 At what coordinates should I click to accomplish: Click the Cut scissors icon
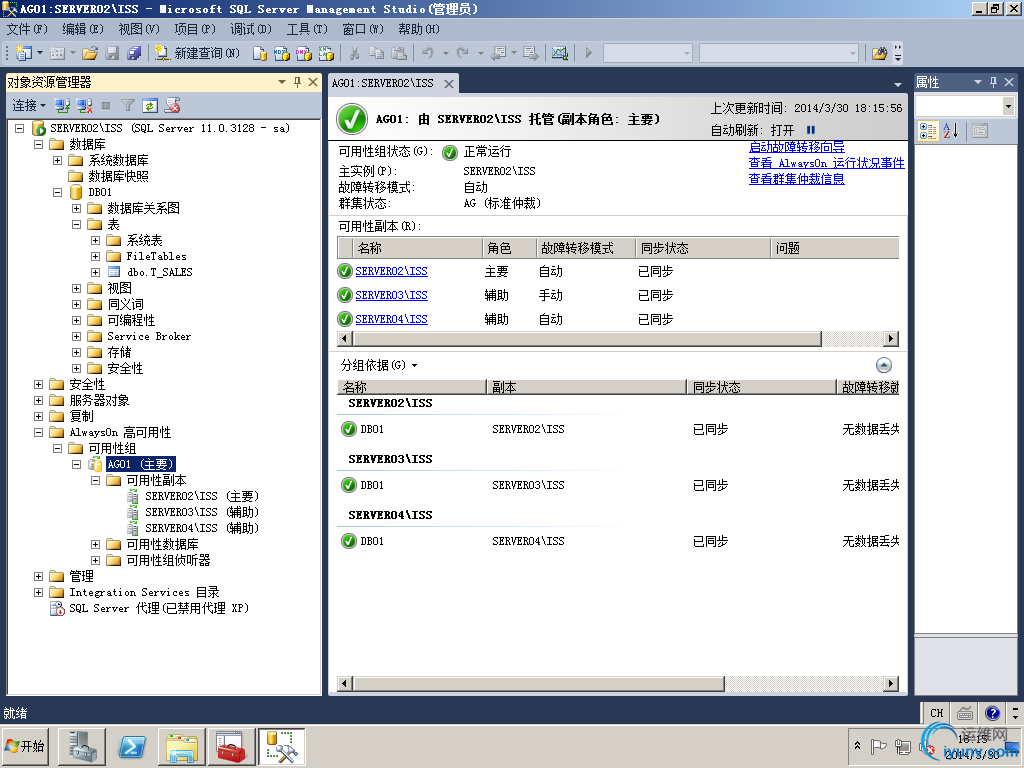(355, 53)
